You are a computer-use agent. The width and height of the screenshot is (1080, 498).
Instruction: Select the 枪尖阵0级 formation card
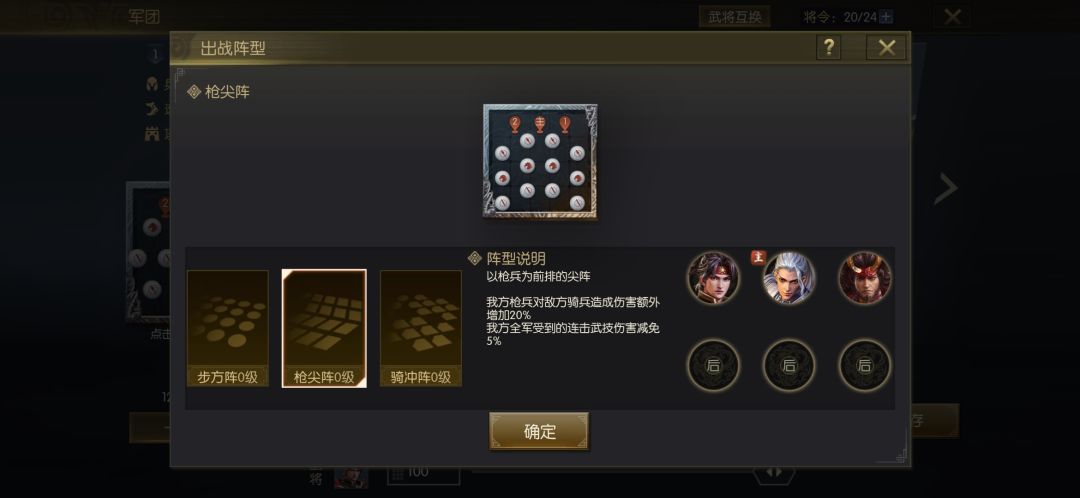(324, 328)
